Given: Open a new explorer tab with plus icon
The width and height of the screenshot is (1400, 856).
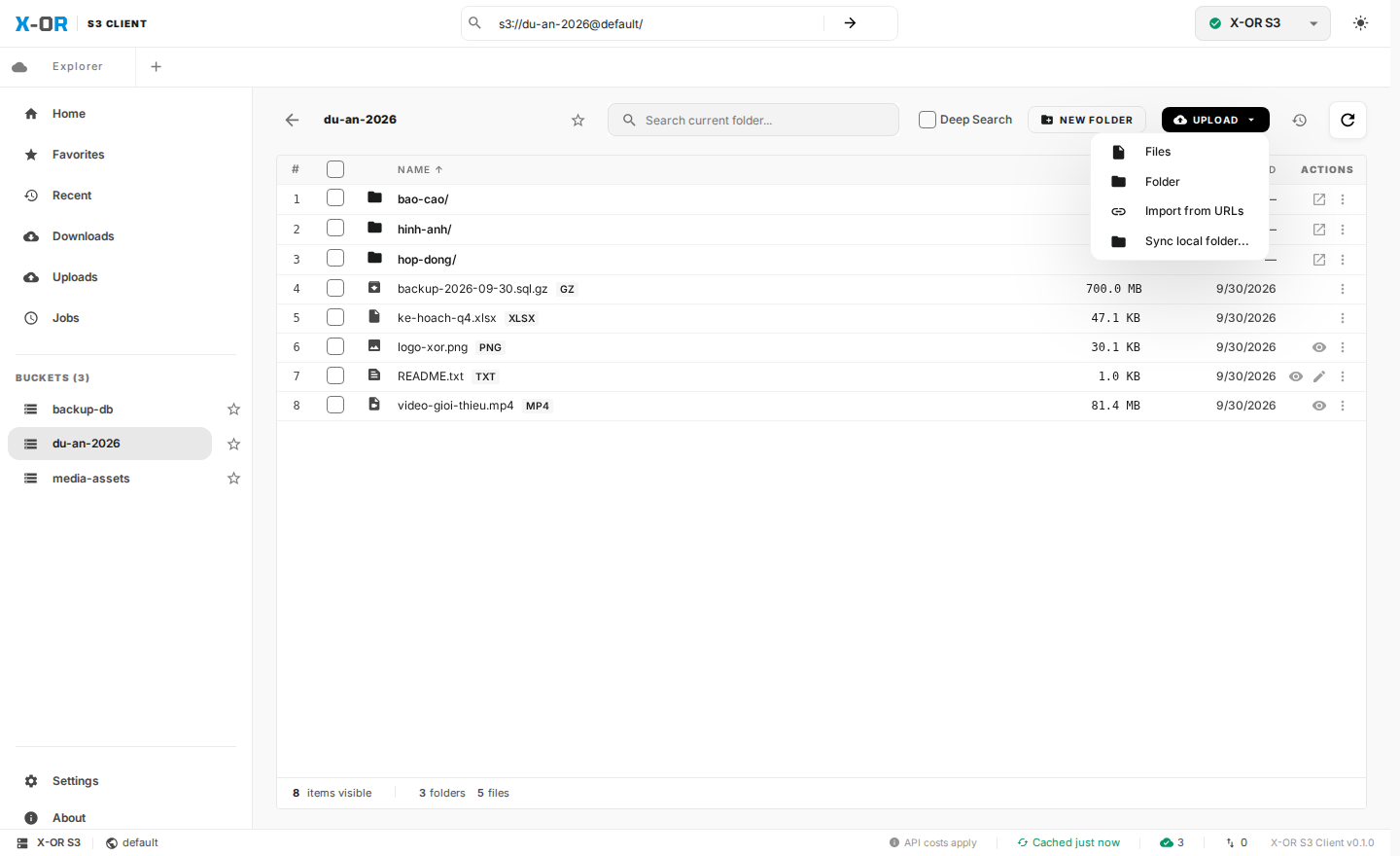Looking at the screenshot, I should tap(157, 67).
